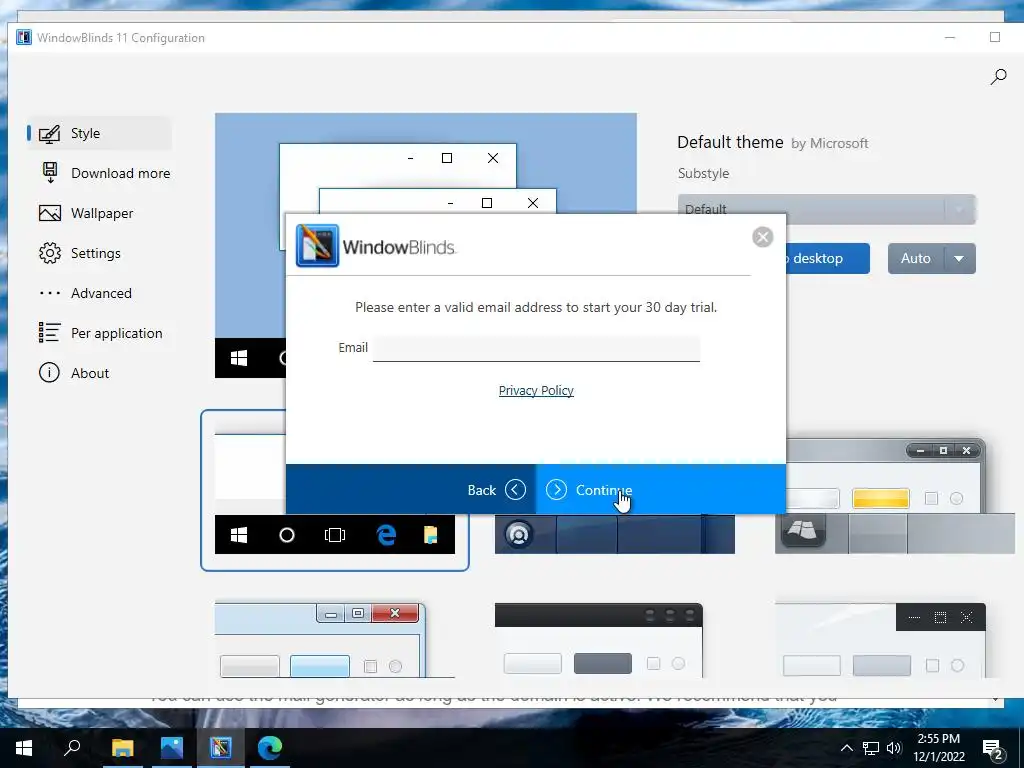Click the WindowBlinds logo icon in dialog

point(317,246)
